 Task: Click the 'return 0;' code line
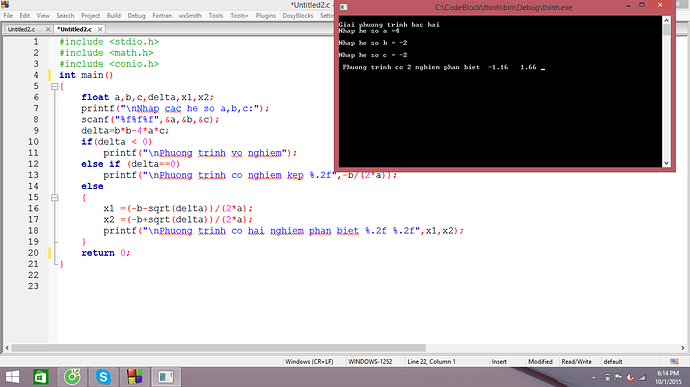[106, 253]
